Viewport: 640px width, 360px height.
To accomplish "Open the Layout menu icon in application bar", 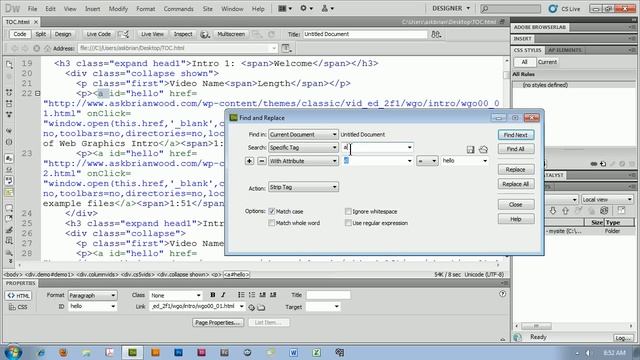I will pyautogui.click(x=284, y=8).
